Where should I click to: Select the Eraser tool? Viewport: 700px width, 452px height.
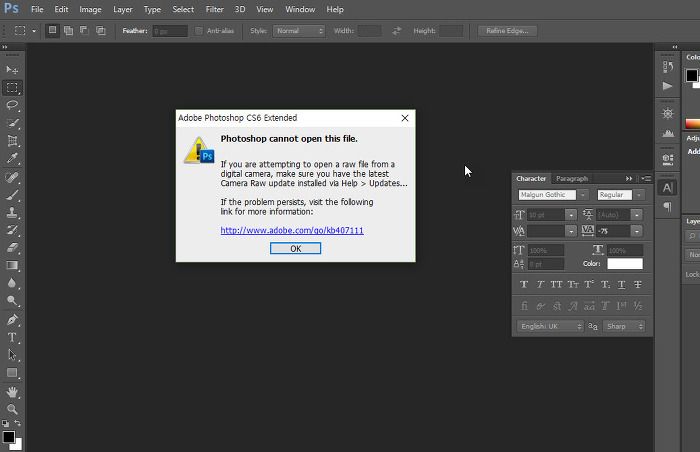pyautogui.click(x=12, y=248)
